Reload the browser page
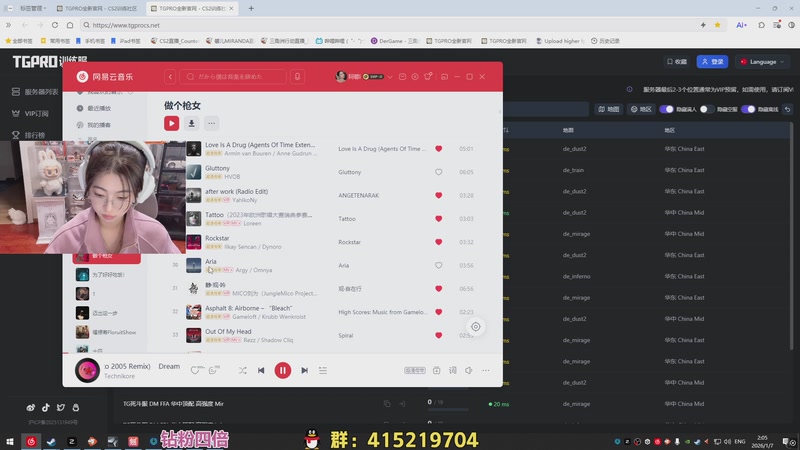 click(x=55, y=25)
